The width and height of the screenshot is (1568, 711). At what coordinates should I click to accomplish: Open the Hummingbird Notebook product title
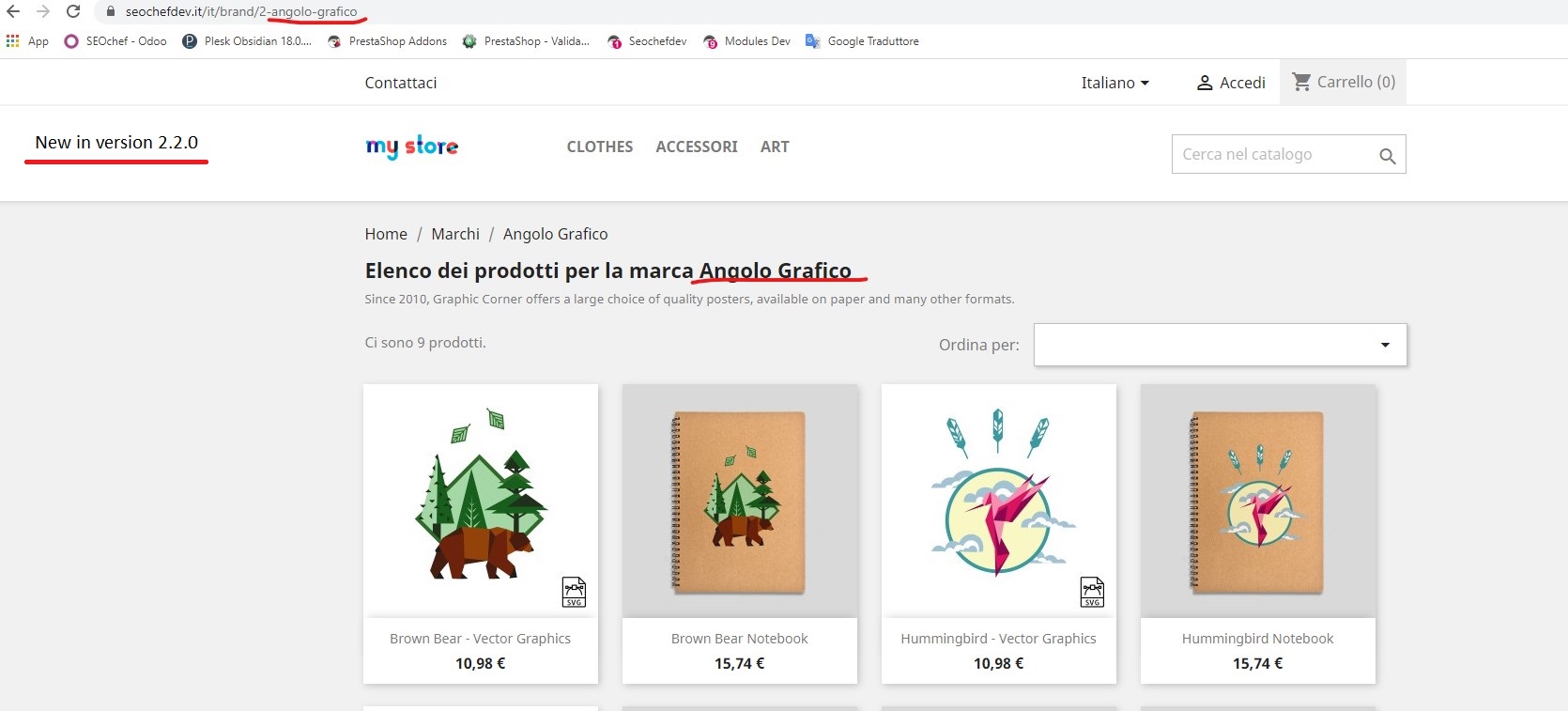point(1257,639)
